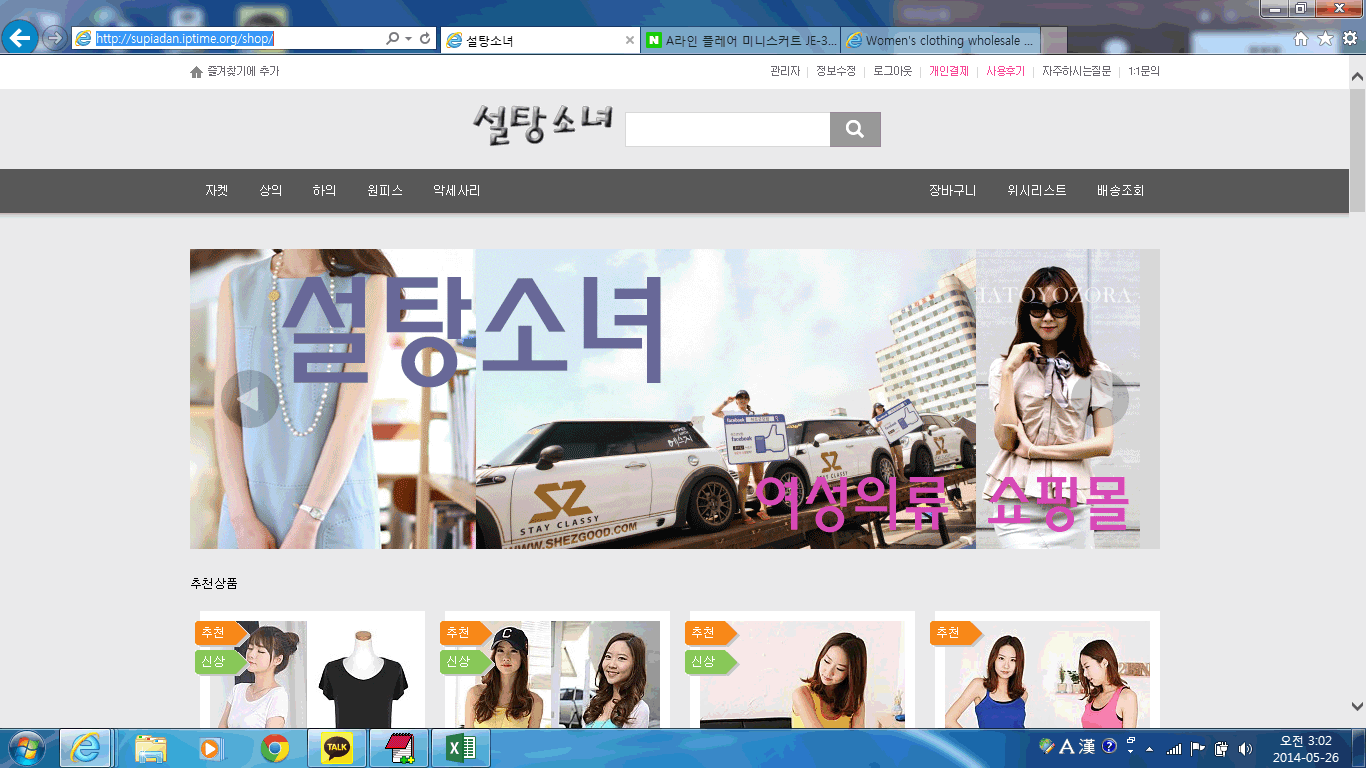
Task: Open the Windows Start menu
Action: coord(26,748)
